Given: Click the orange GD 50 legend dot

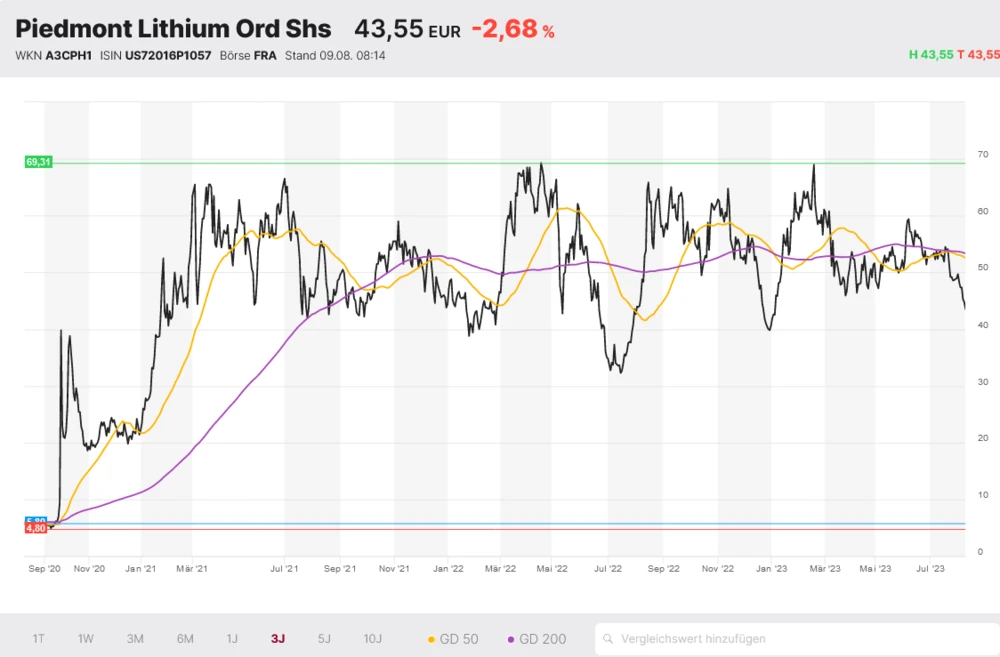Looking at the screenshot, I should (x=431, y=639).
